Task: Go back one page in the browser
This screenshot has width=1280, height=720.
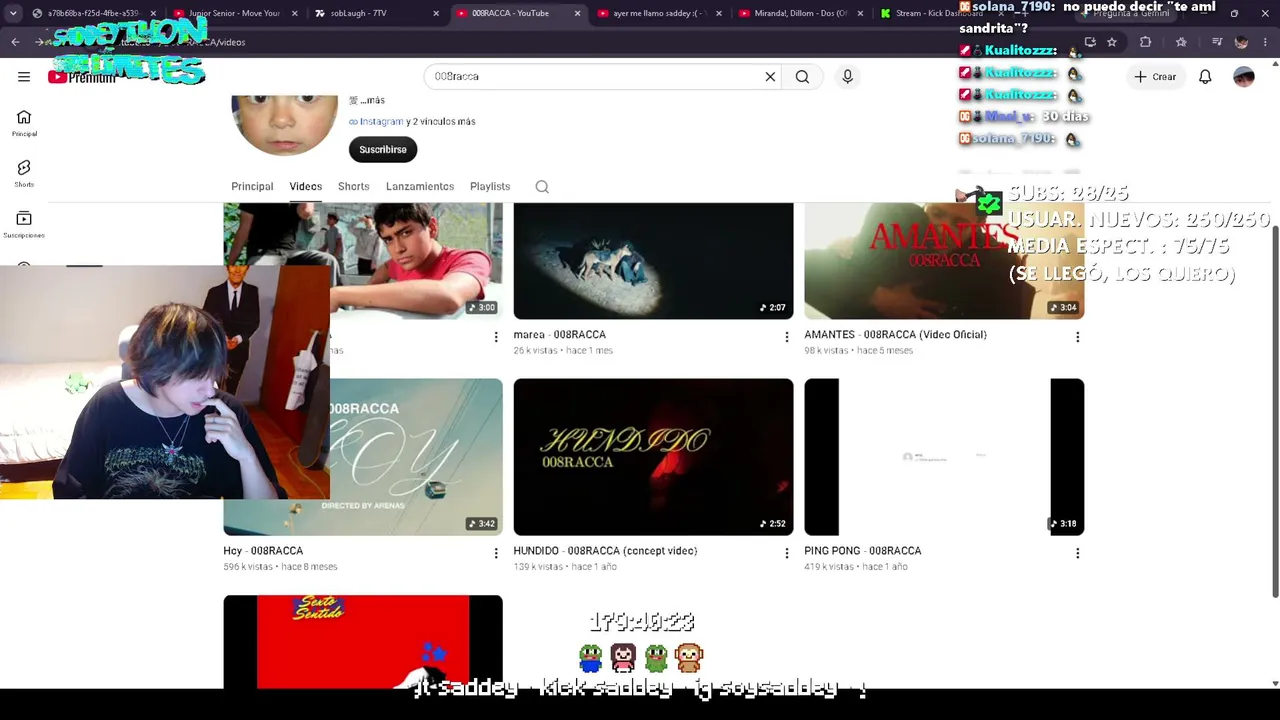Action: pos(15,42)
